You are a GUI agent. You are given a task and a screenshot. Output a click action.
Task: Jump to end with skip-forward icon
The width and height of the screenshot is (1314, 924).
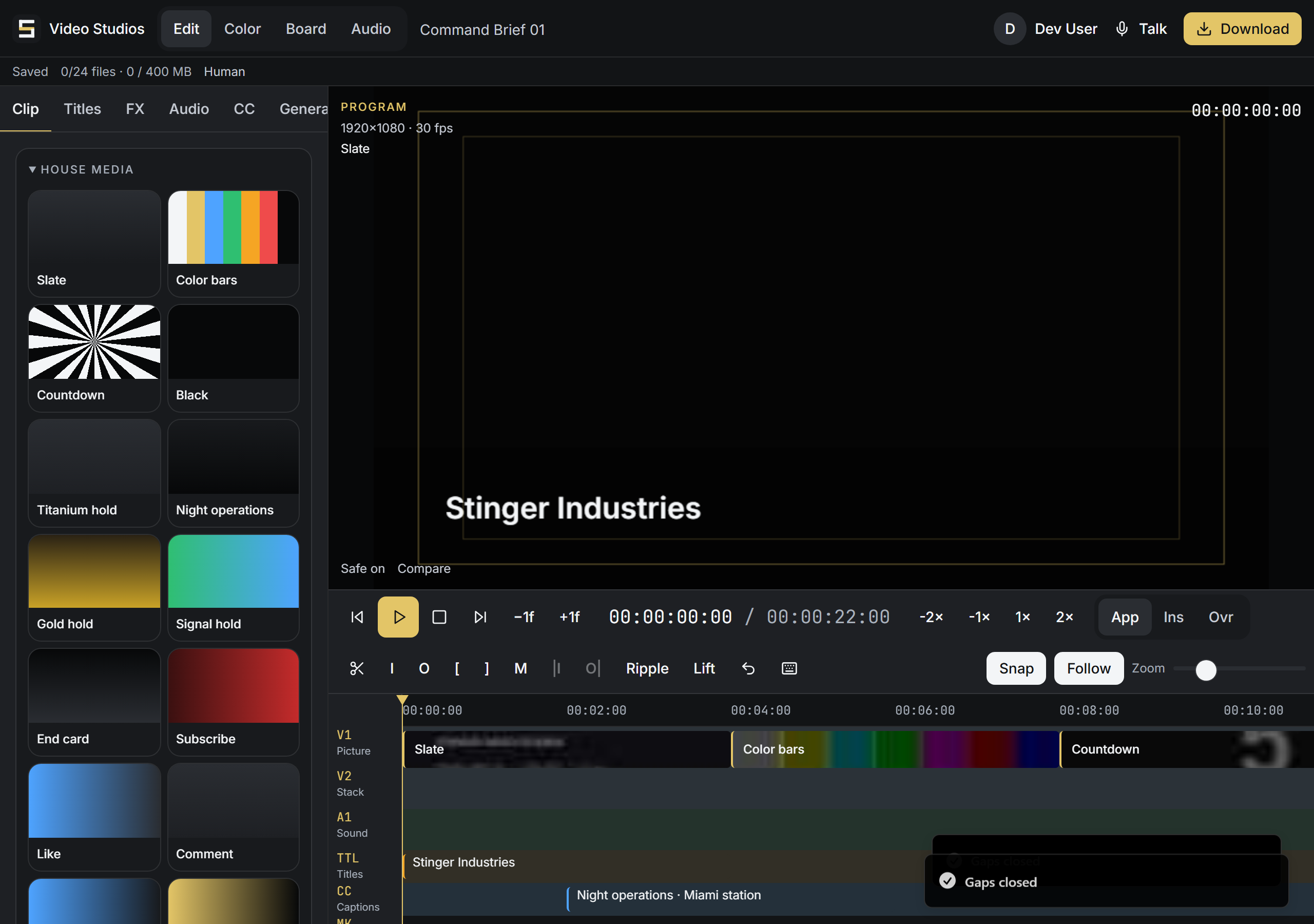(x=480, y=617)
